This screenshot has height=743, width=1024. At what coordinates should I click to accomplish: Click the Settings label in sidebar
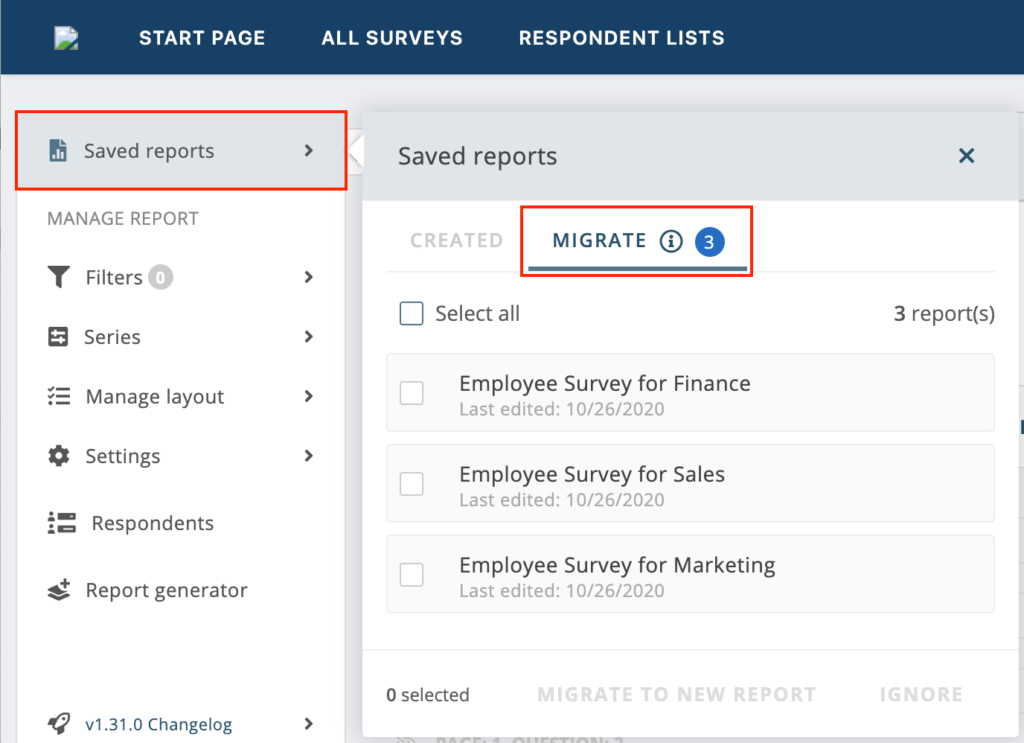pos(123,456)
